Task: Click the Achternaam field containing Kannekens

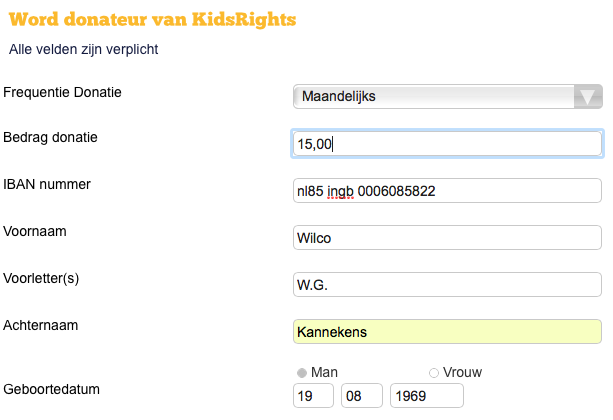Action: point(447,332)
